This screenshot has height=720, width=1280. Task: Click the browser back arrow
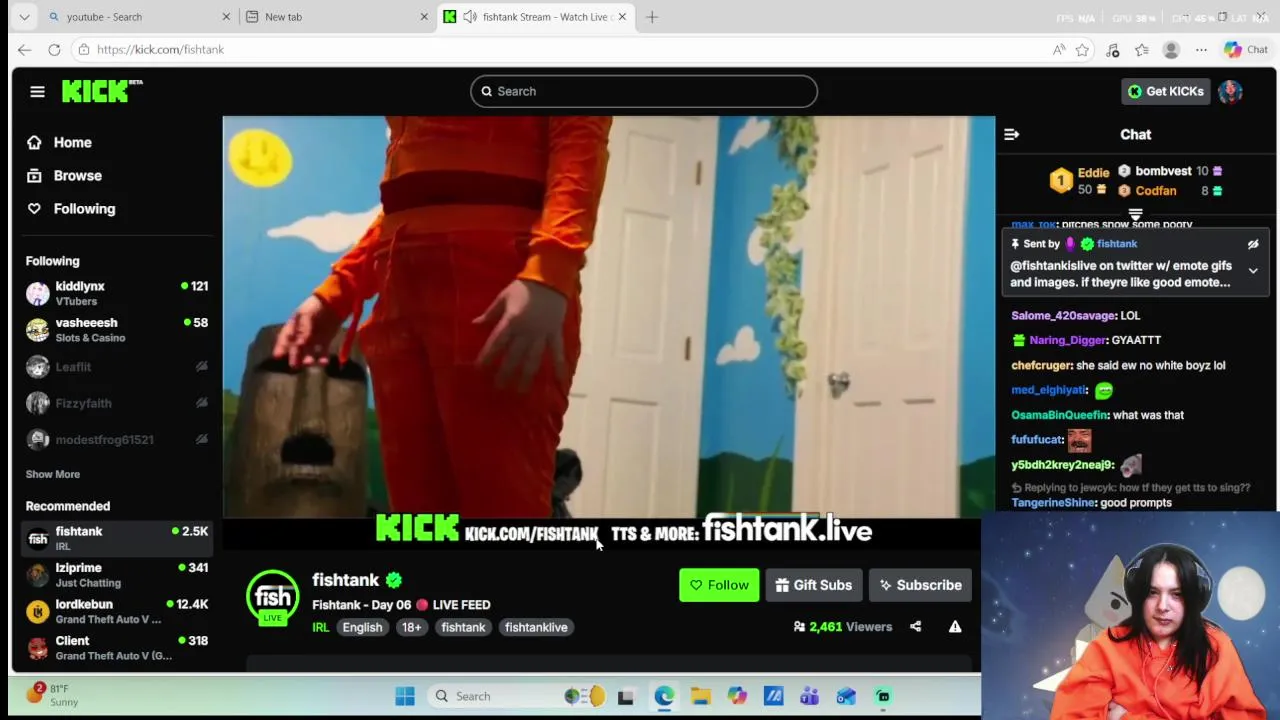pyautogui.click(x=25, y=49)
